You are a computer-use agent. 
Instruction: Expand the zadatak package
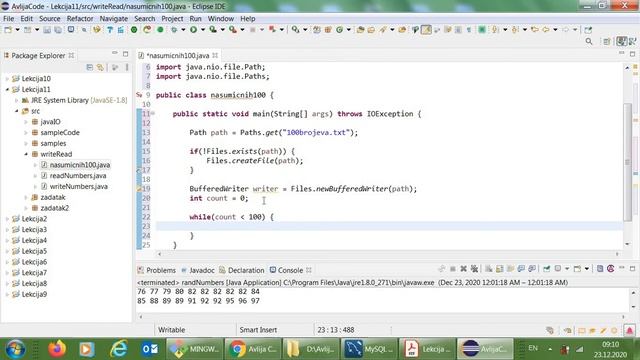[26, 197]
